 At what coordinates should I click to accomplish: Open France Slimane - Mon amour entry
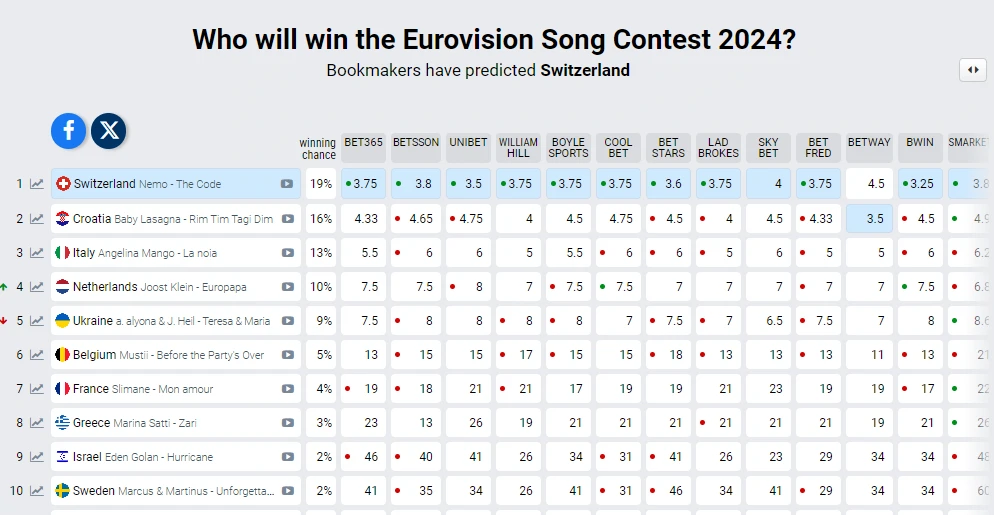coord(143,389)
